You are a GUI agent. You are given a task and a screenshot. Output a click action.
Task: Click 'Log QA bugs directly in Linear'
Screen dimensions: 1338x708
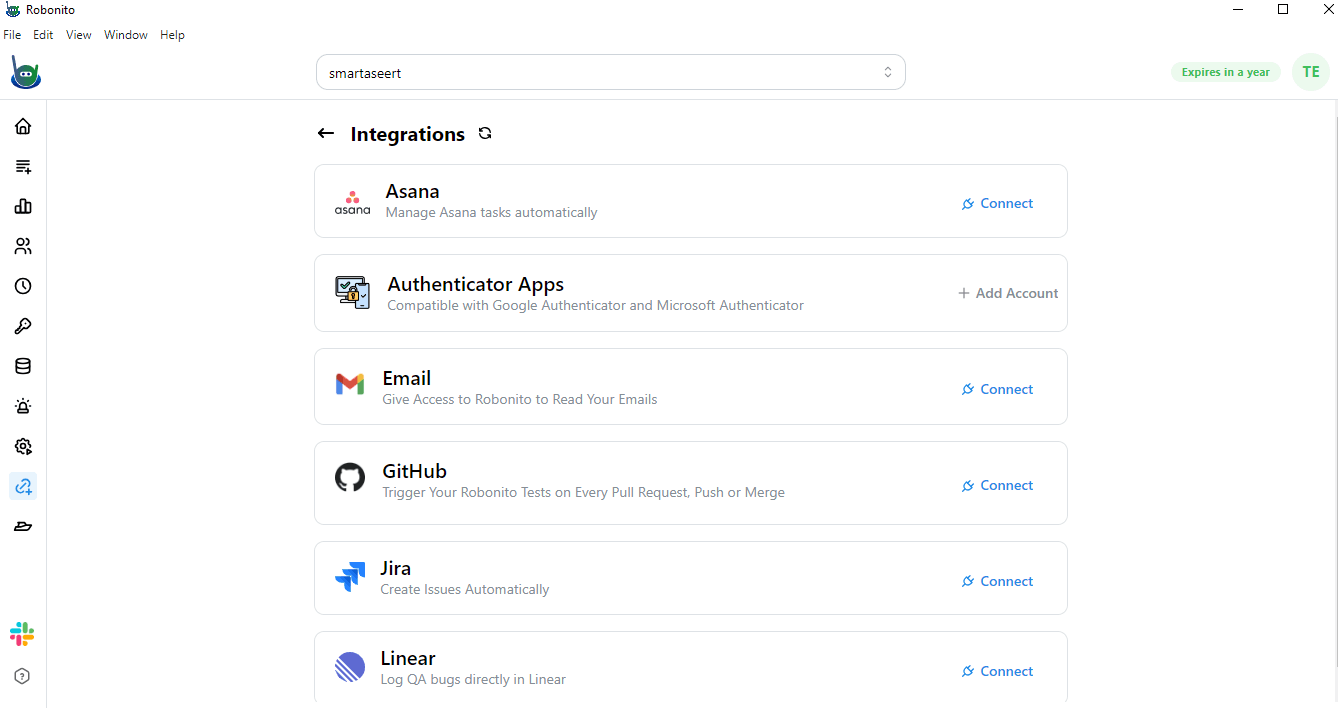coord(473,679)
